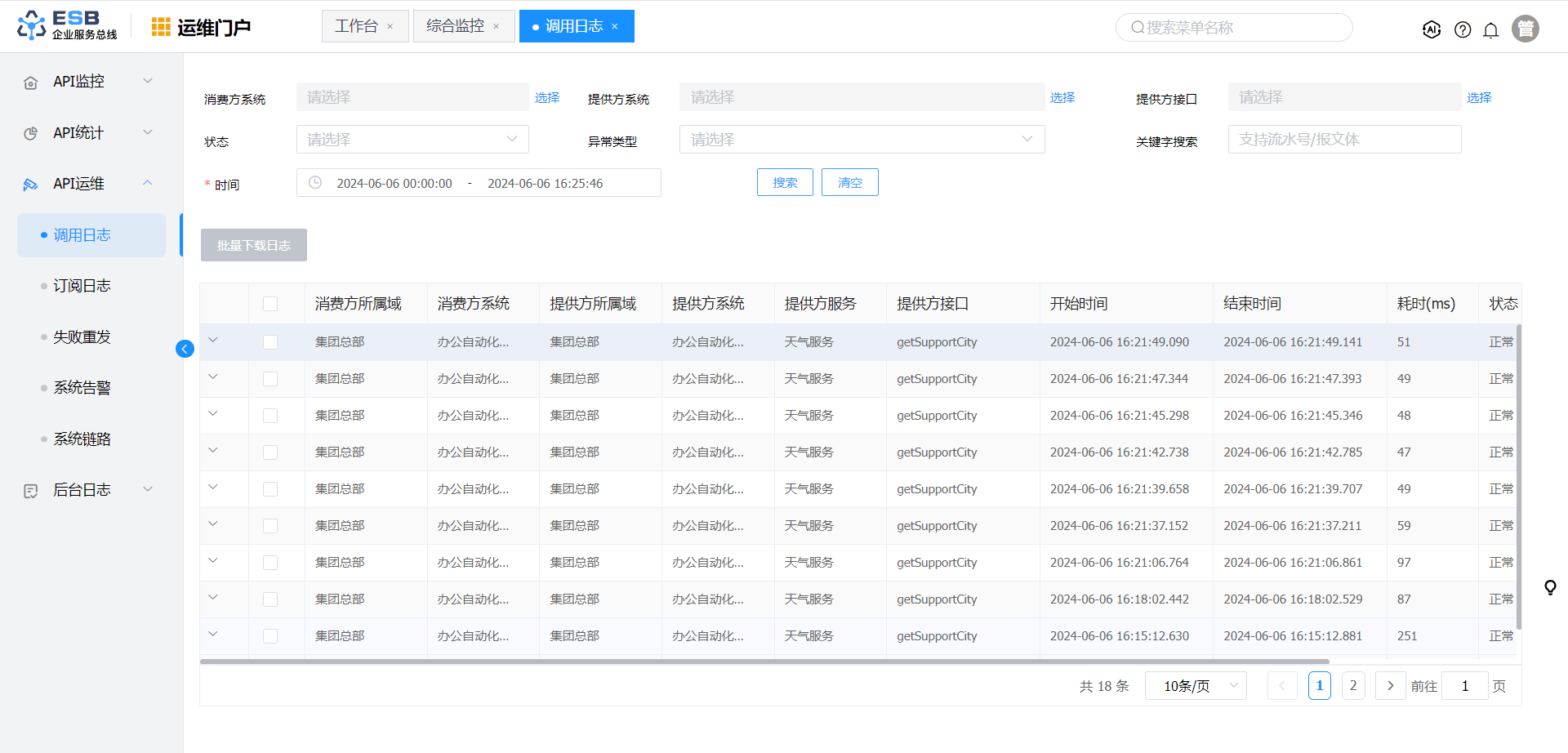Click the user avatar icon
The height and width of the screenshot is (753, 1568).
[x=1525, y=29]
